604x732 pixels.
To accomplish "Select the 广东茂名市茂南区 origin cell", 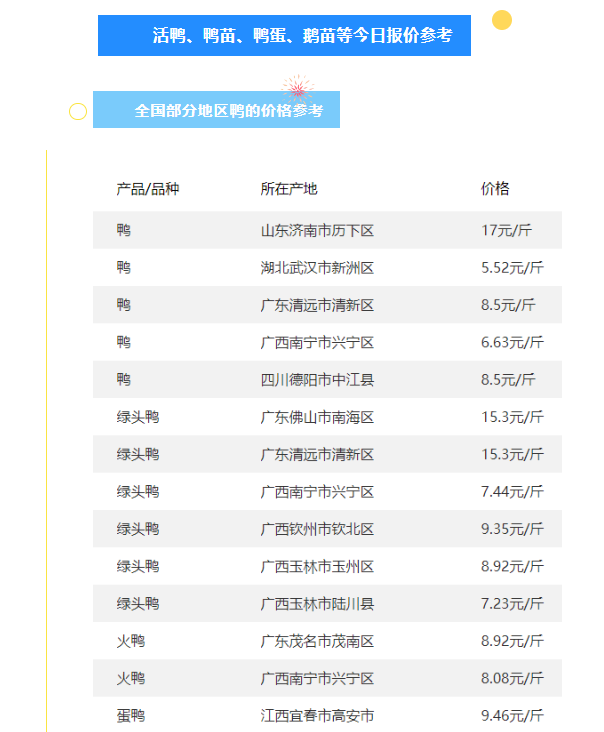I will coord(317,641).
